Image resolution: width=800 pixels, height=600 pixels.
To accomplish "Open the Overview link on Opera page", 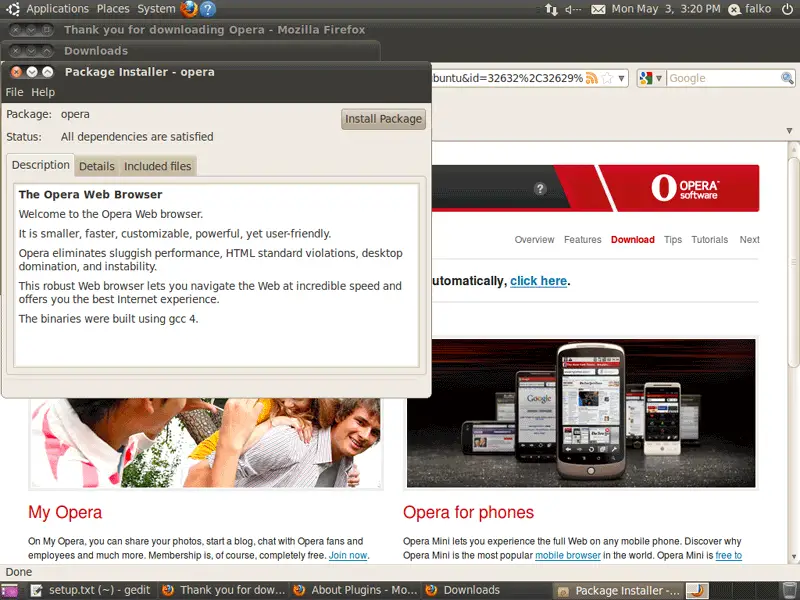I will point(534,240).
